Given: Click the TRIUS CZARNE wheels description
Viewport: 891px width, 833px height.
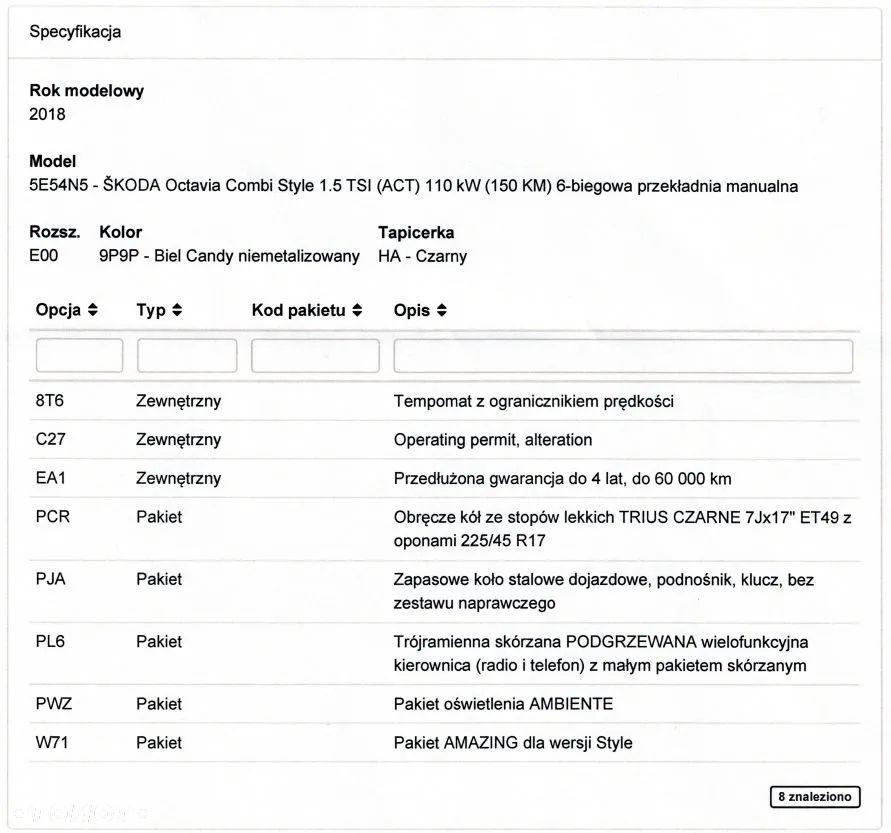Looking at the screenshot, I should [622, 528].
